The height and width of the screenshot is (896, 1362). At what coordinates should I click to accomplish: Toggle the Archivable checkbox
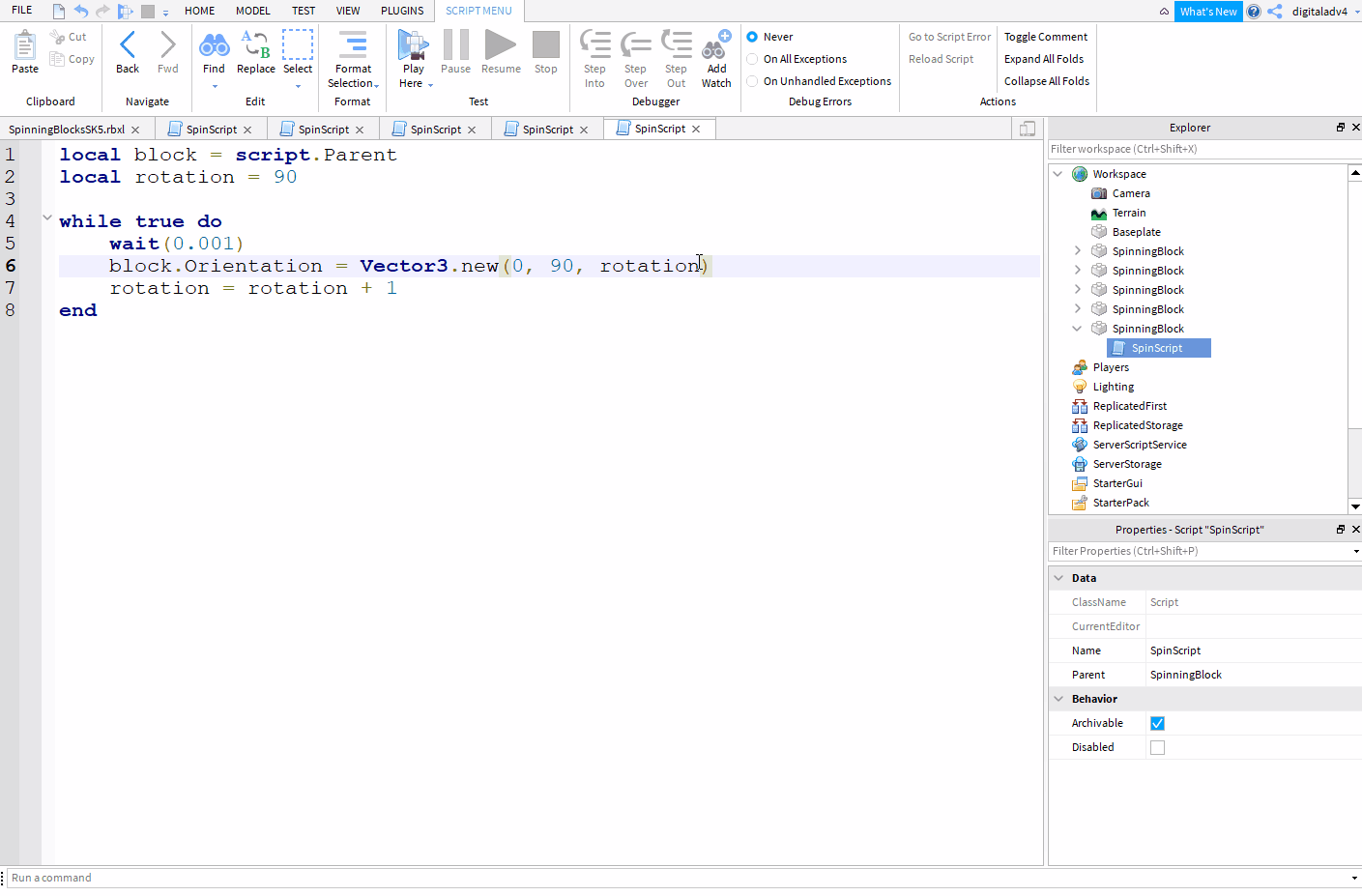pyautogui.click(x=1157, y=723)
